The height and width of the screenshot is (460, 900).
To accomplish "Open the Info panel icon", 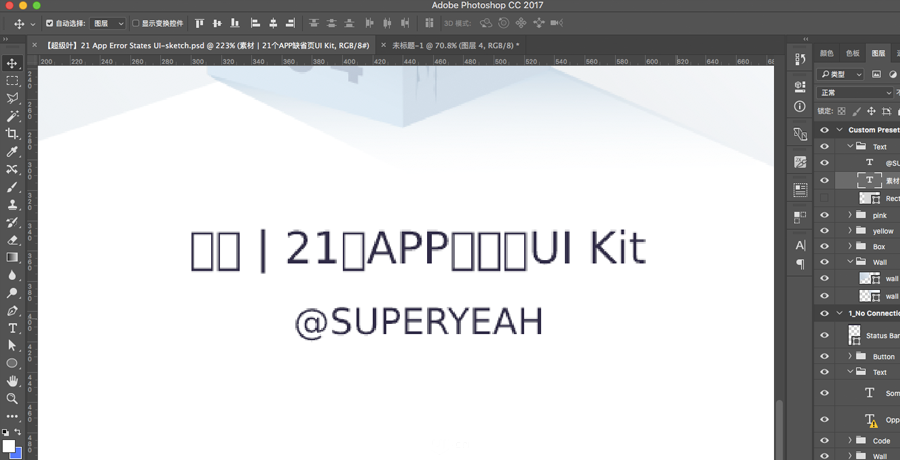I will (x=800, y=107).
